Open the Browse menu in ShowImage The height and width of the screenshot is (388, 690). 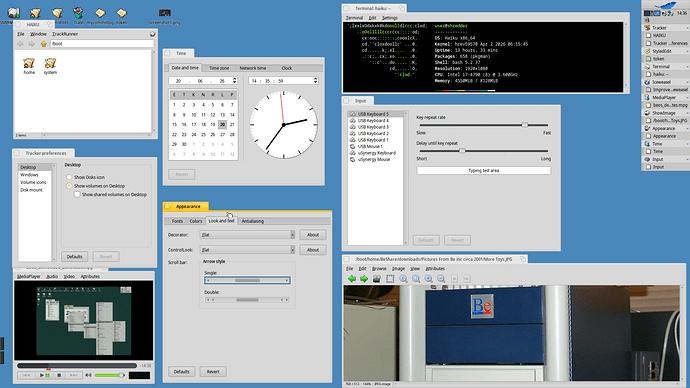379,268
